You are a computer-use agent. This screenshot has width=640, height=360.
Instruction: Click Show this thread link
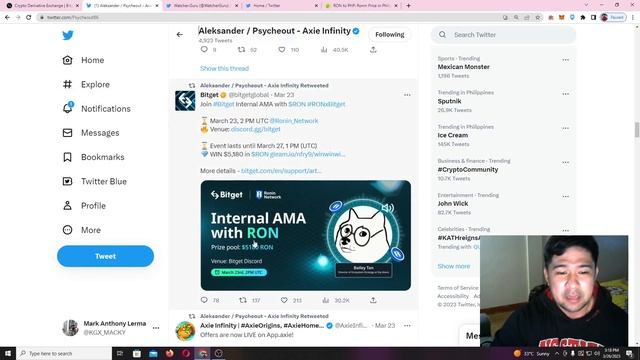coord(224,69)
